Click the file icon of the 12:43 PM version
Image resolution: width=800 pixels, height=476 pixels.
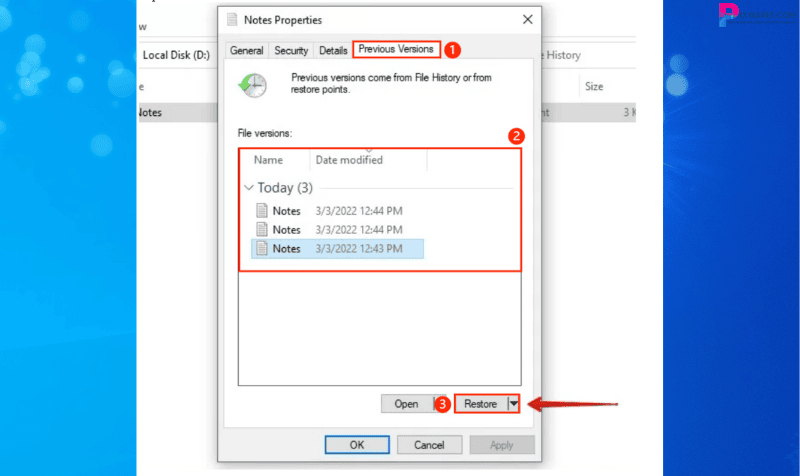tap(262, 249)
